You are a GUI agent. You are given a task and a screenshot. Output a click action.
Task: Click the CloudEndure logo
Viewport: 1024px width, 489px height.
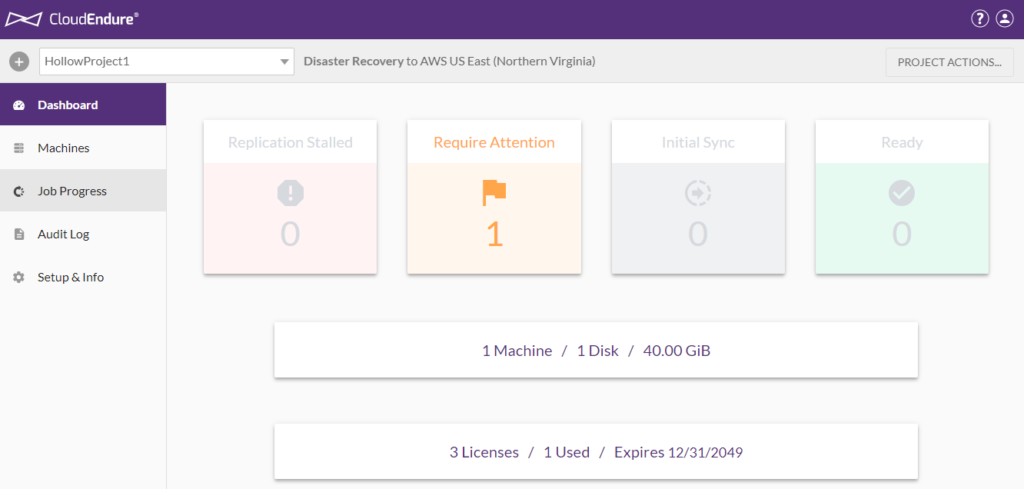coord(71,18)
